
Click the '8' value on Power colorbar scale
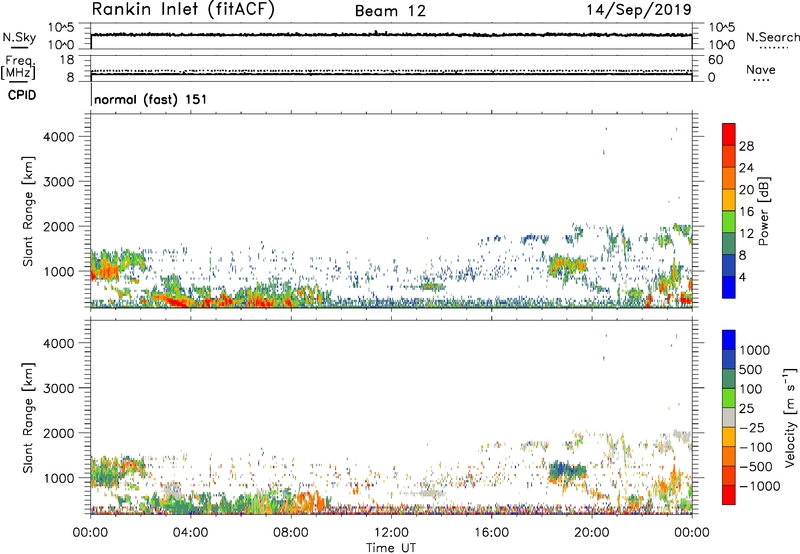tap(742, 255)
